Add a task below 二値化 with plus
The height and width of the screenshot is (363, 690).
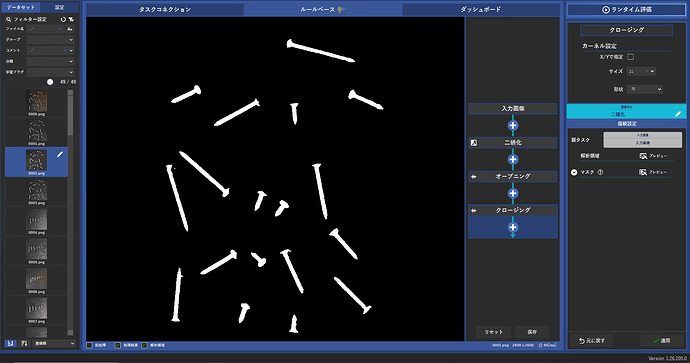click(x=513, y=159)
